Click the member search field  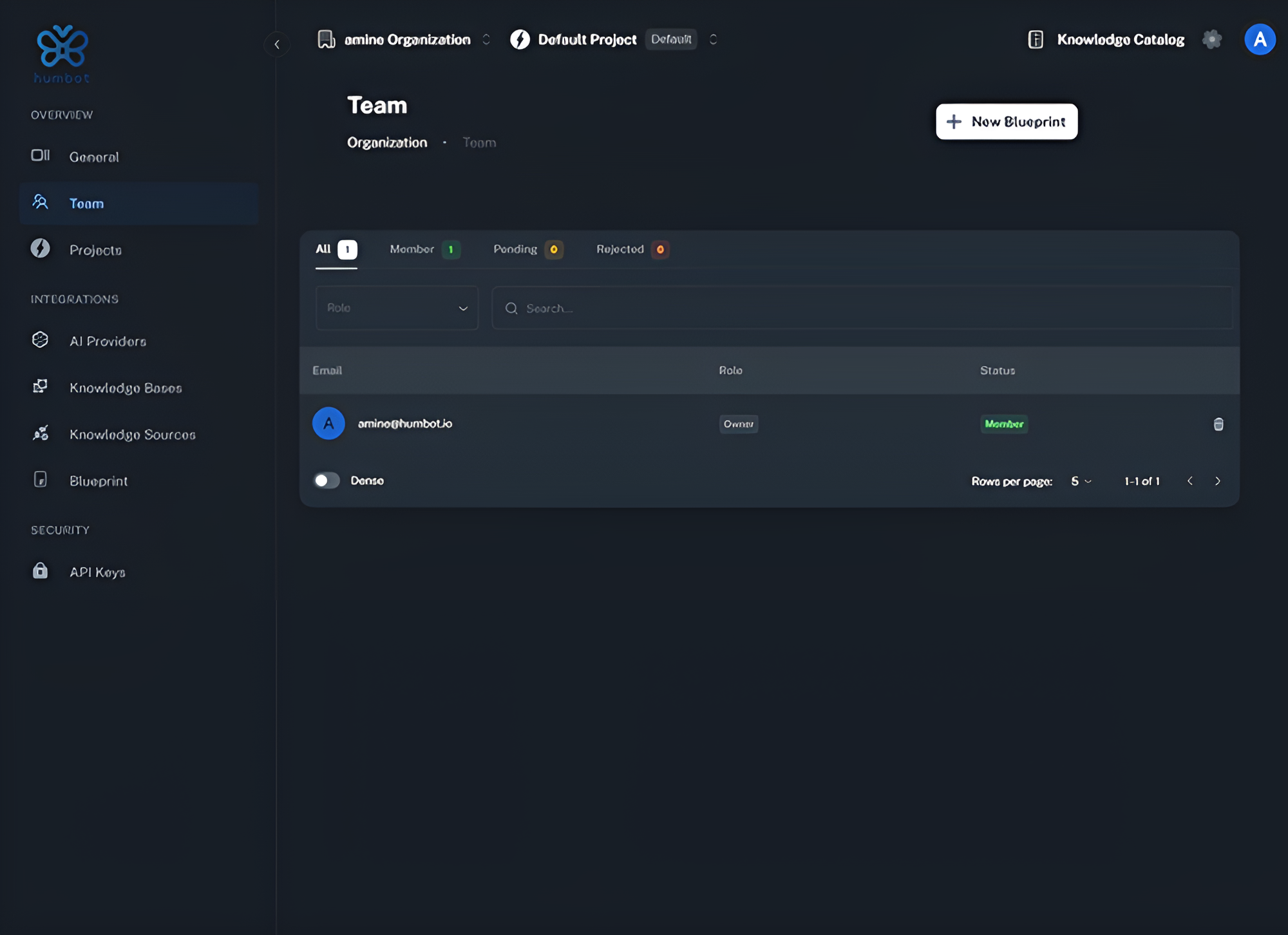(862, 308)
